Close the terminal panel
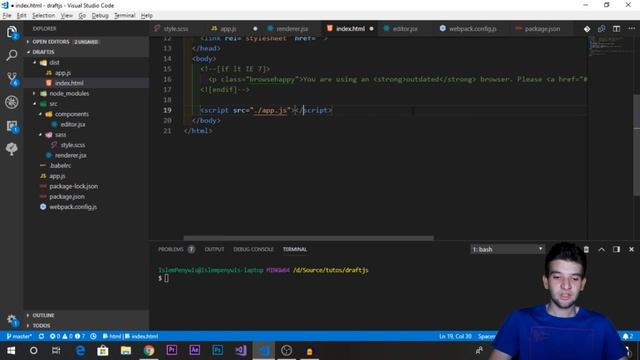 631,249
